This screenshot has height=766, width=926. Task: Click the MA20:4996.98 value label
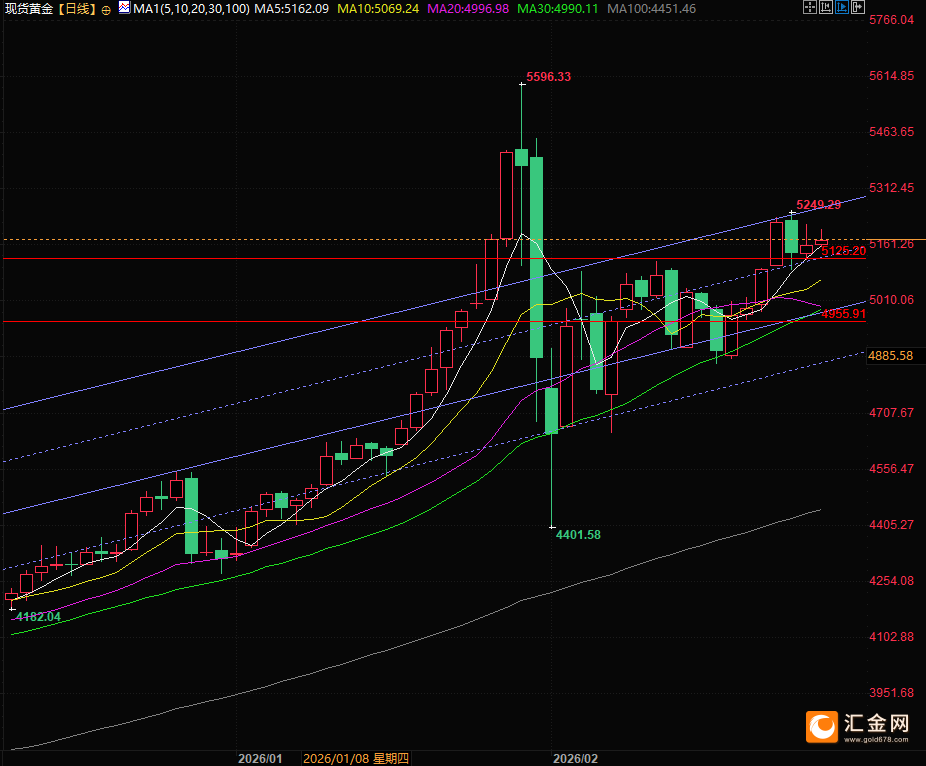click(x=468, y=9)
